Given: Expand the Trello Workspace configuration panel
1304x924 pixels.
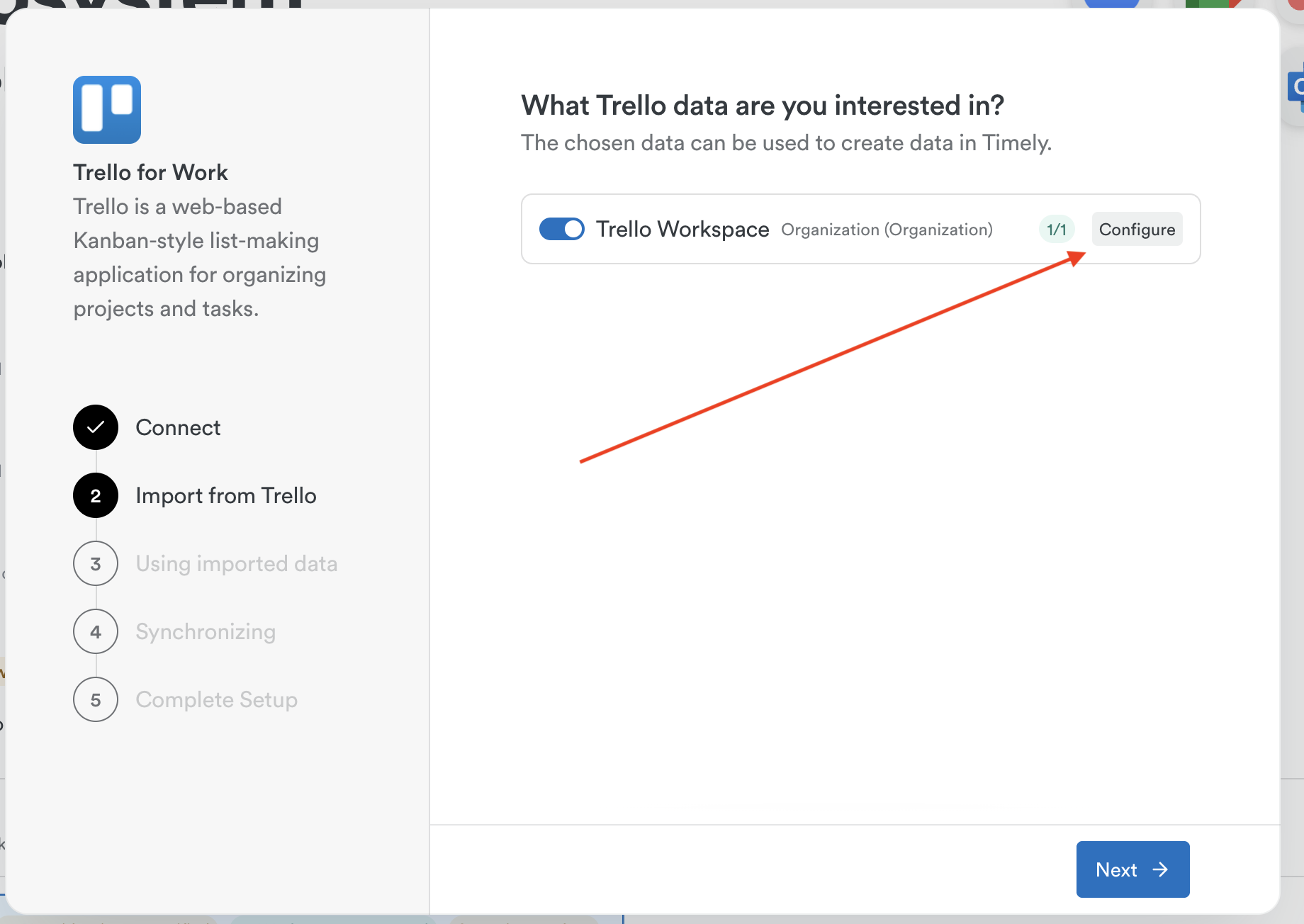Looking at the screenshot, I should 1137,229.
